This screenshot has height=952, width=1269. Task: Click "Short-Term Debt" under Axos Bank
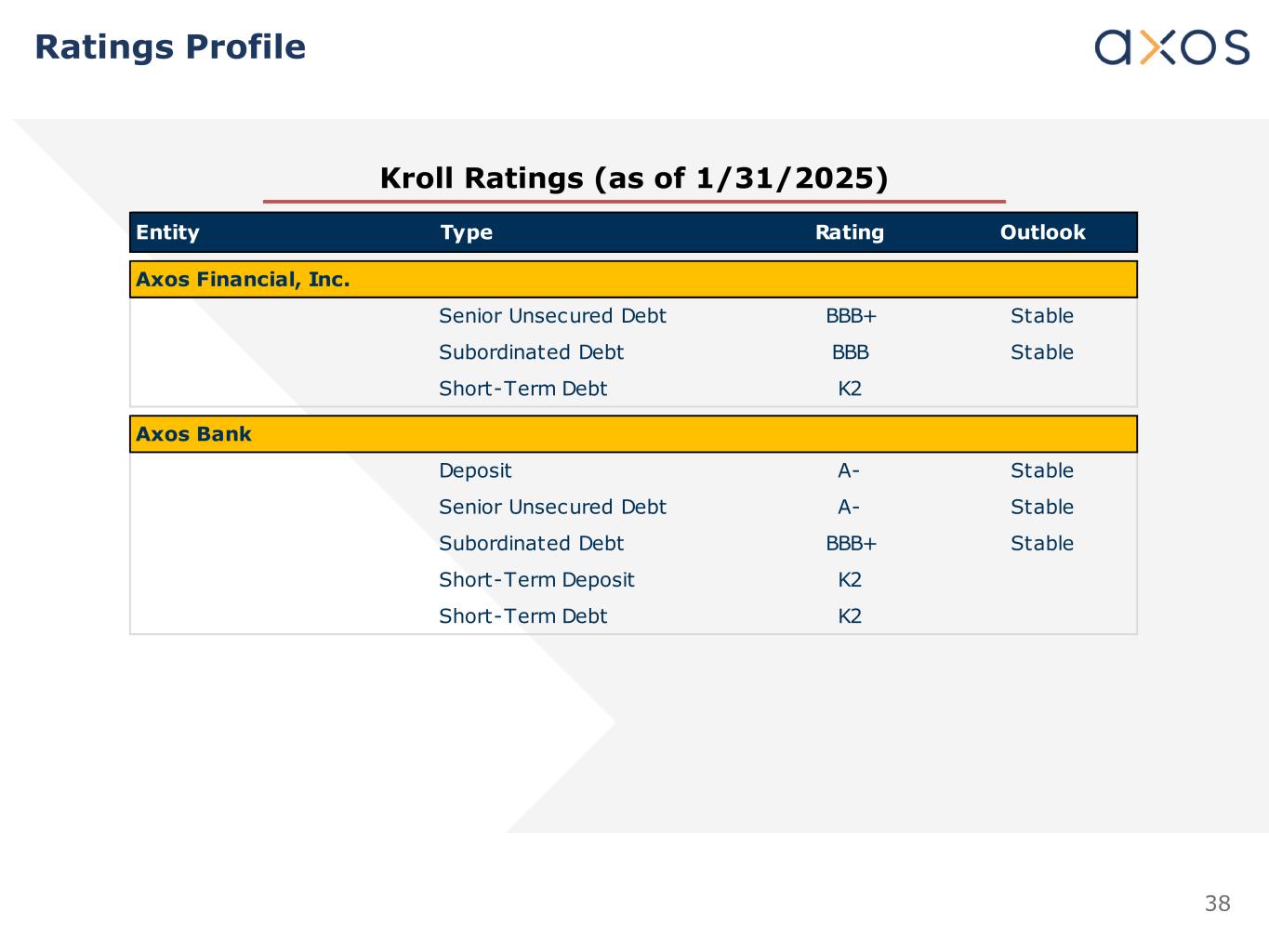(522, 616)
